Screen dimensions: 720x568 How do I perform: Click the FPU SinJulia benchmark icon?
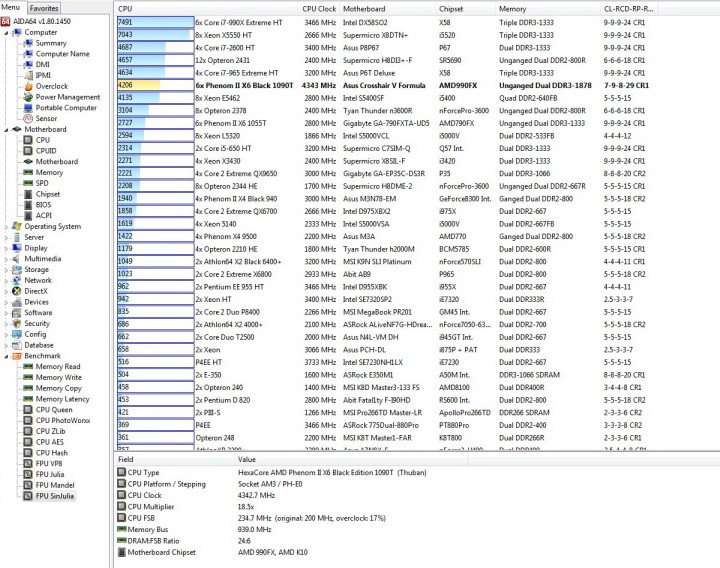coord(28,496)
